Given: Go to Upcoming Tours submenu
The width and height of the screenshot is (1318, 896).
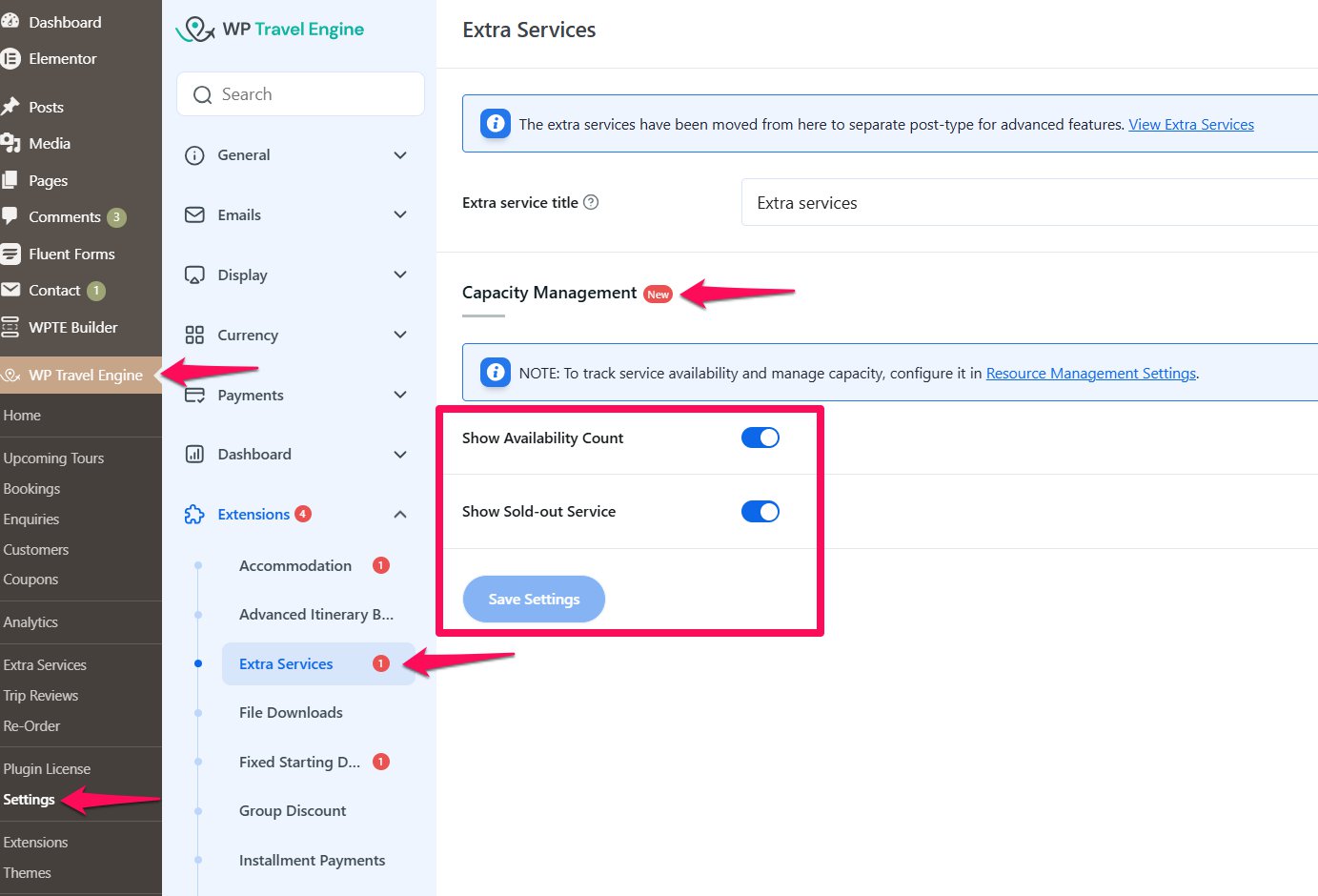Looking at the screenshot, I should click(x=53, y=458).
